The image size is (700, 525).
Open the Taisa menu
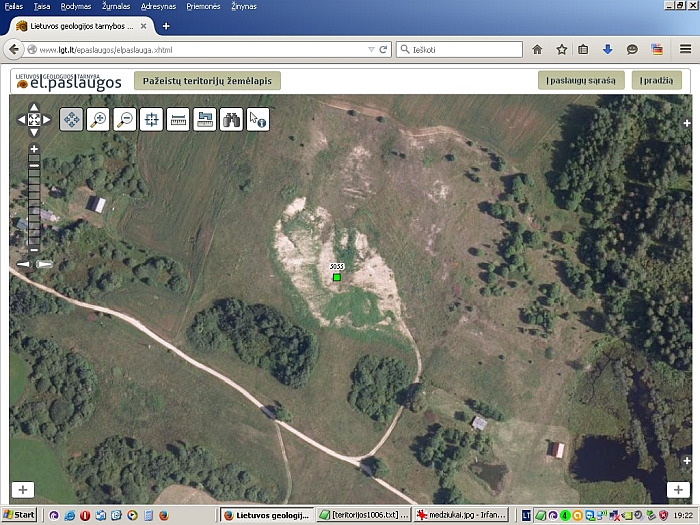[42, 6]
